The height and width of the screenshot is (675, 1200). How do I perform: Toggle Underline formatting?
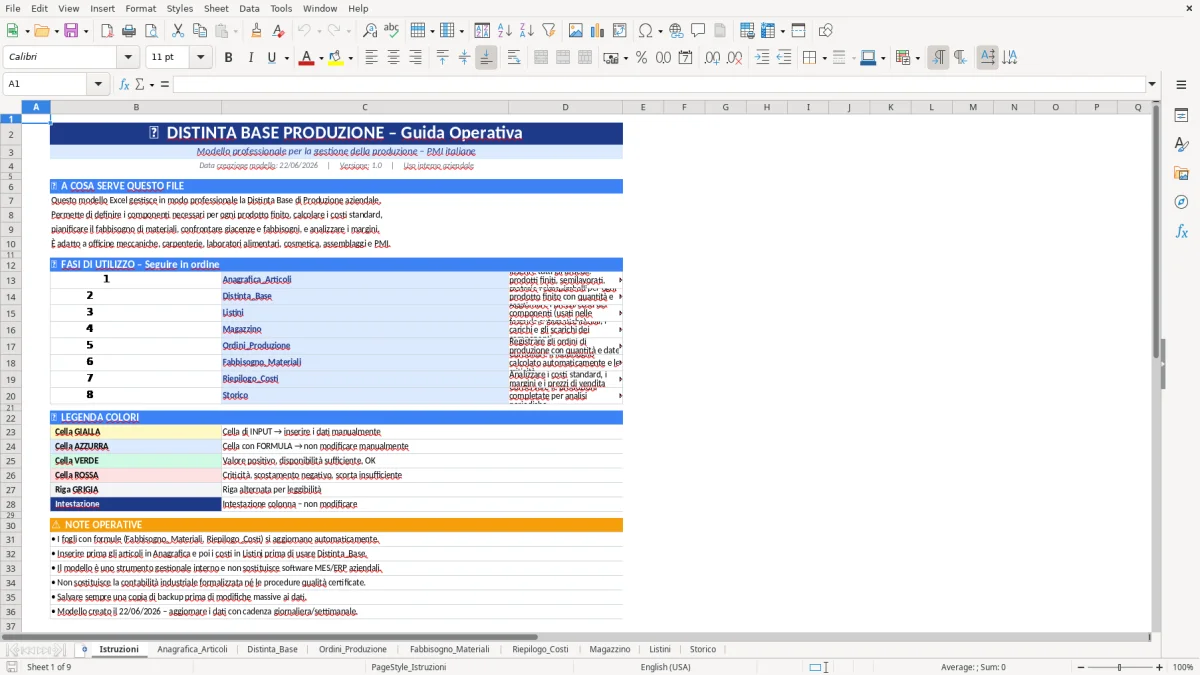271,58
